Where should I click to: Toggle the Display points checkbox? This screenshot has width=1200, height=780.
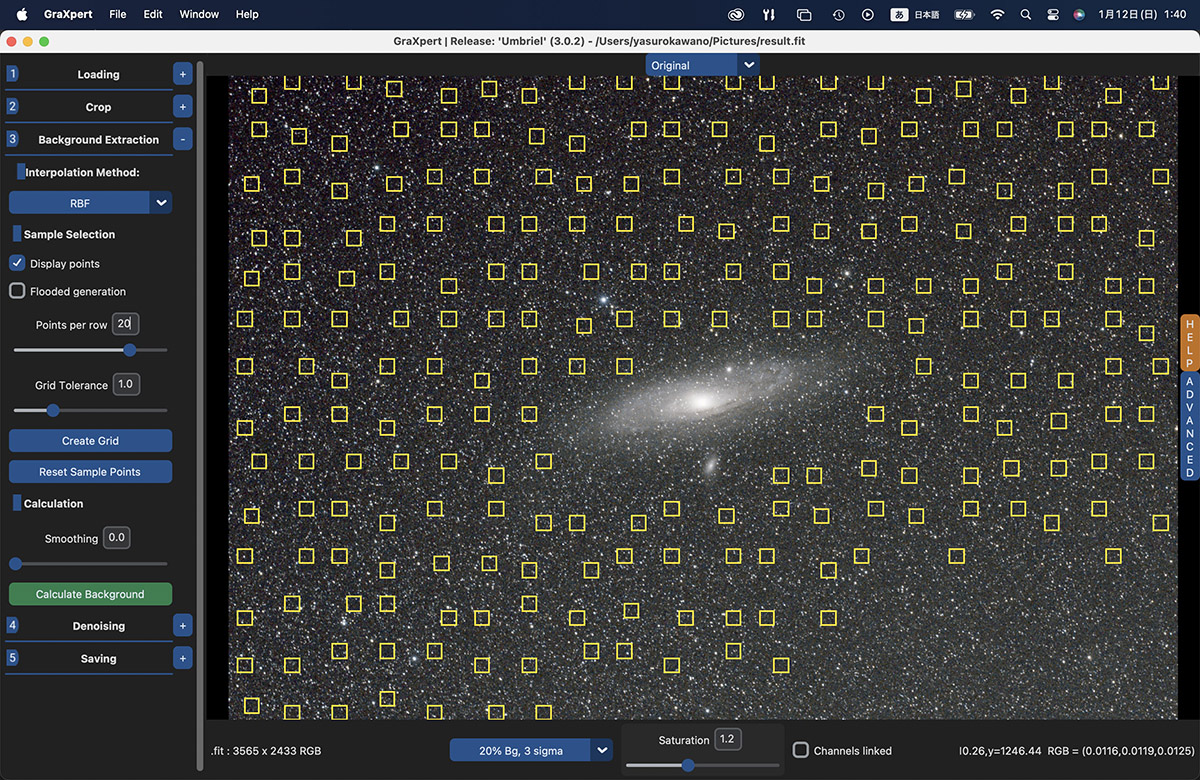[x=17, y=263]
